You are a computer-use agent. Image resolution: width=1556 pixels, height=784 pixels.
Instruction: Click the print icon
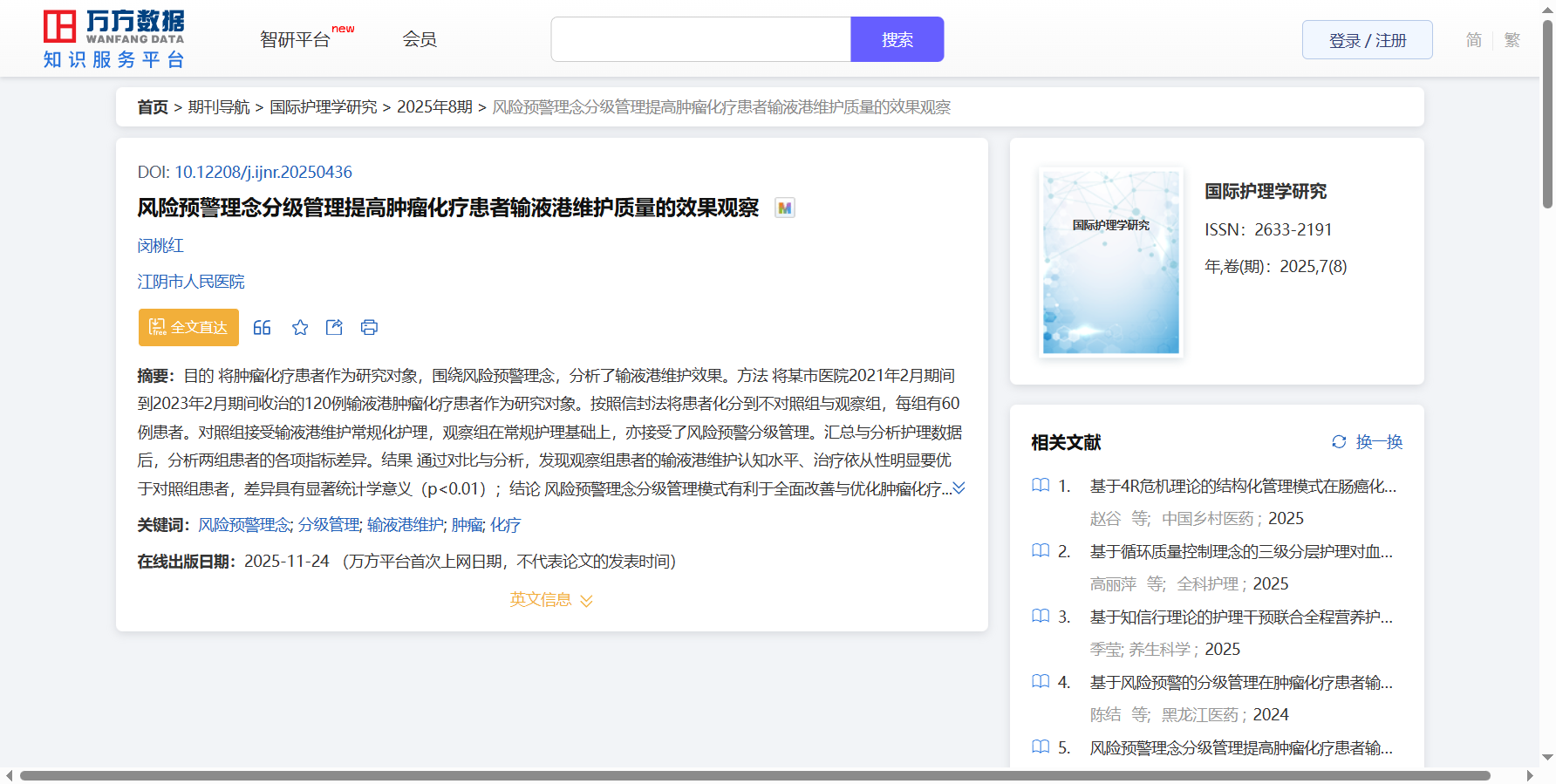pyautogui.click(x=369, y=328)
